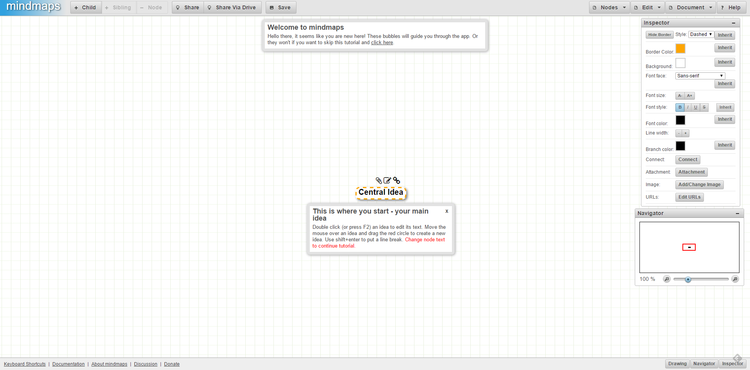Open Keyboard Shortcuts link in footer
Image resolution: width=750 pixels, height=370 pixels.
25,364
